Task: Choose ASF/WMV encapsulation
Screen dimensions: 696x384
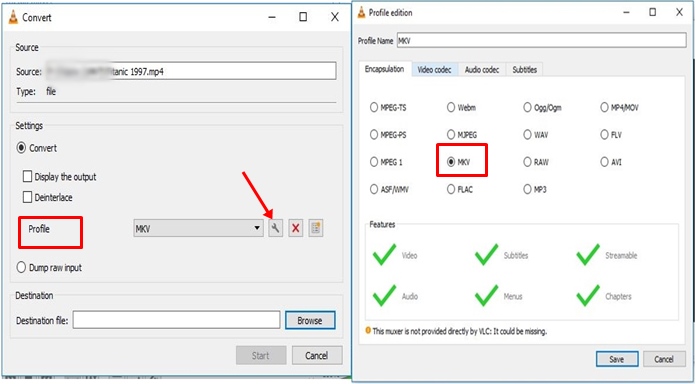Action: [374, 190]
